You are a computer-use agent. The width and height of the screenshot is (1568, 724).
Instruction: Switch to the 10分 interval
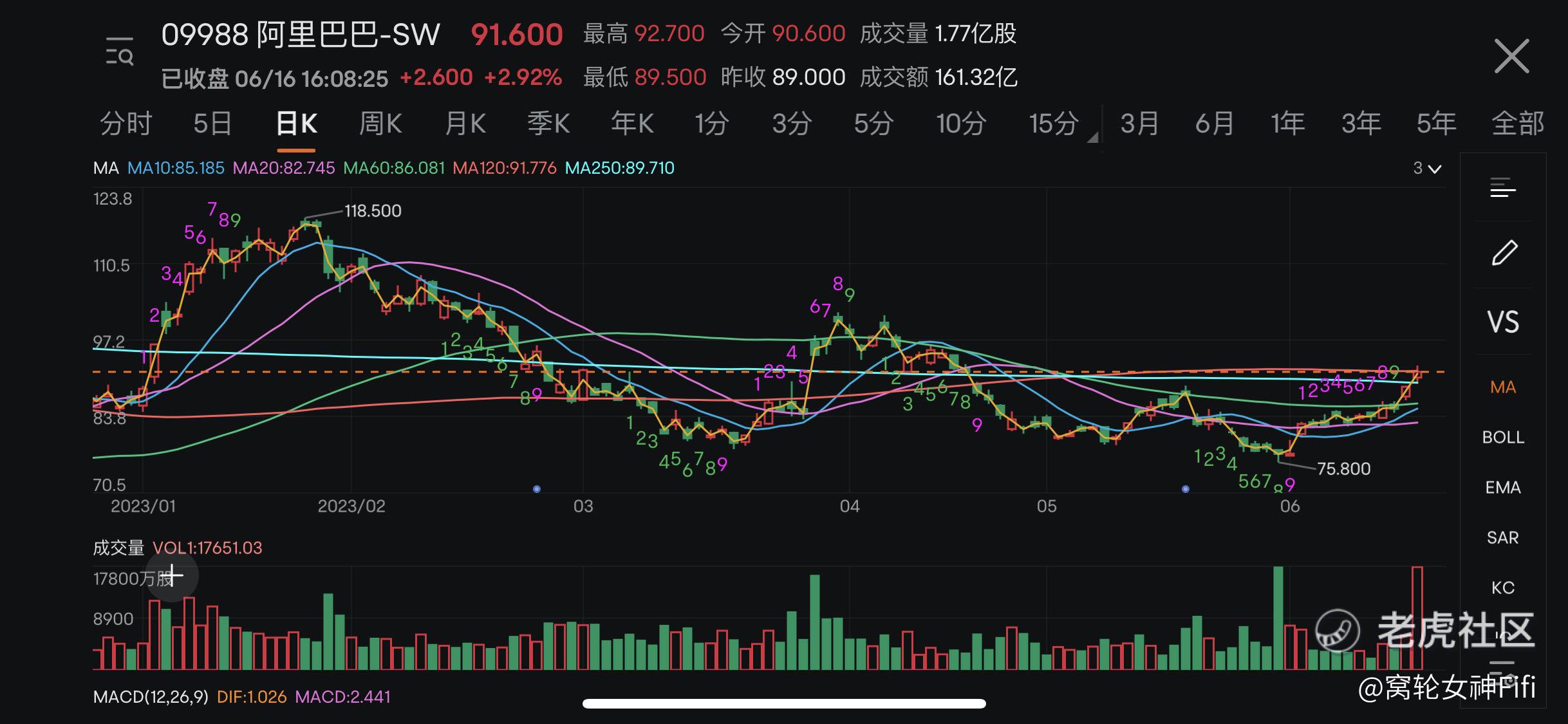pyautogui.click(x=961, y=123)
